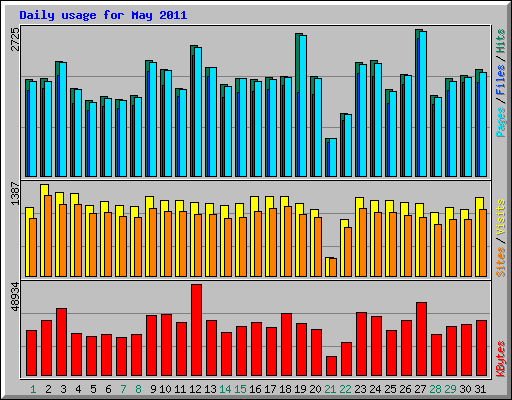Click day label 7 on the x-axis
Viewport: 512px width, 400px height.
(x=123, y=389)
